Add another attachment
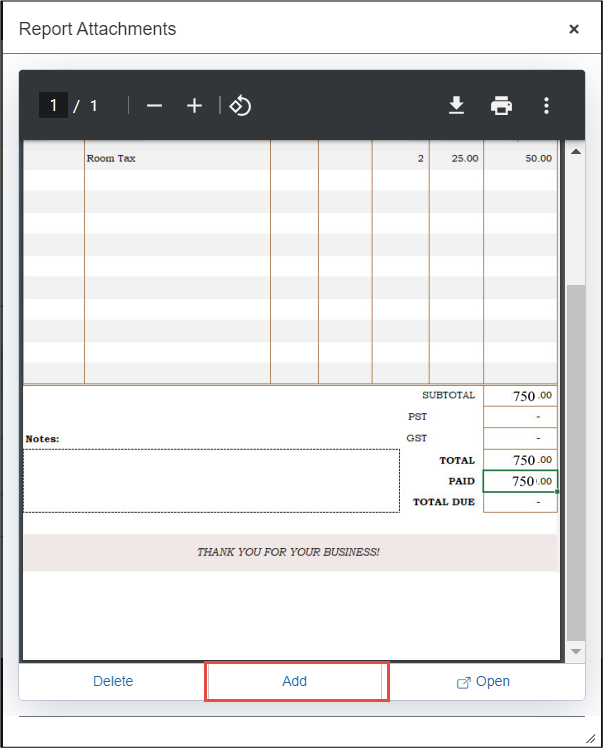 [x=295, y=681]
